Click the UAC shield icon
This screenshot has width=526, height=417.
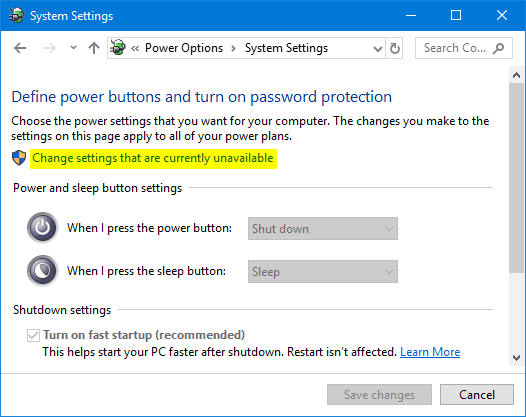coord(19,158)
